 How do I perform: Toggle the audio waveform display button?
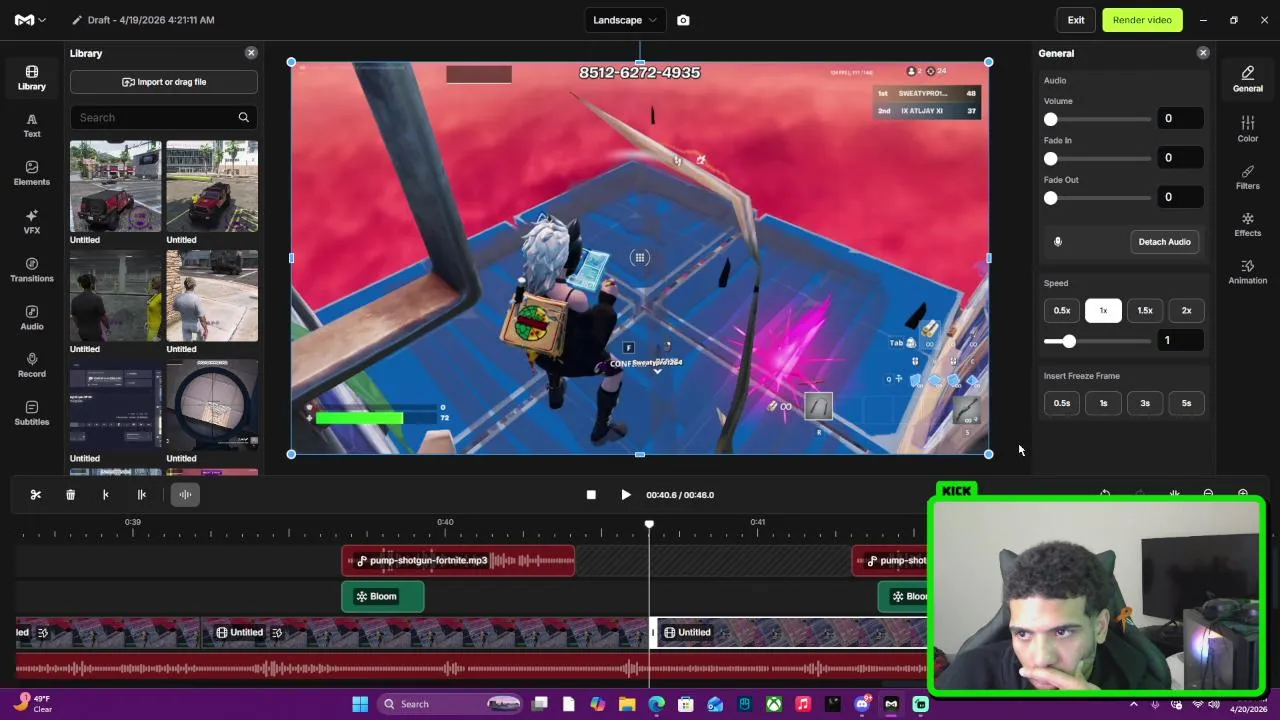(x=185, y=494)
